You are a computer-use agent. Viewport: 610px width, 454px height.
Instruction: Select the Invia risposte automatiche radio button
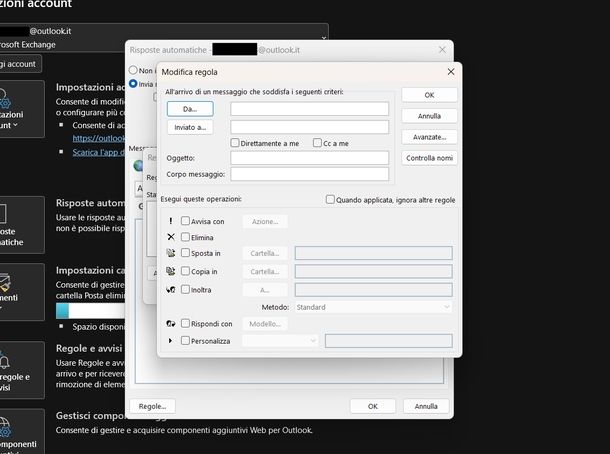tap(133, 84)
